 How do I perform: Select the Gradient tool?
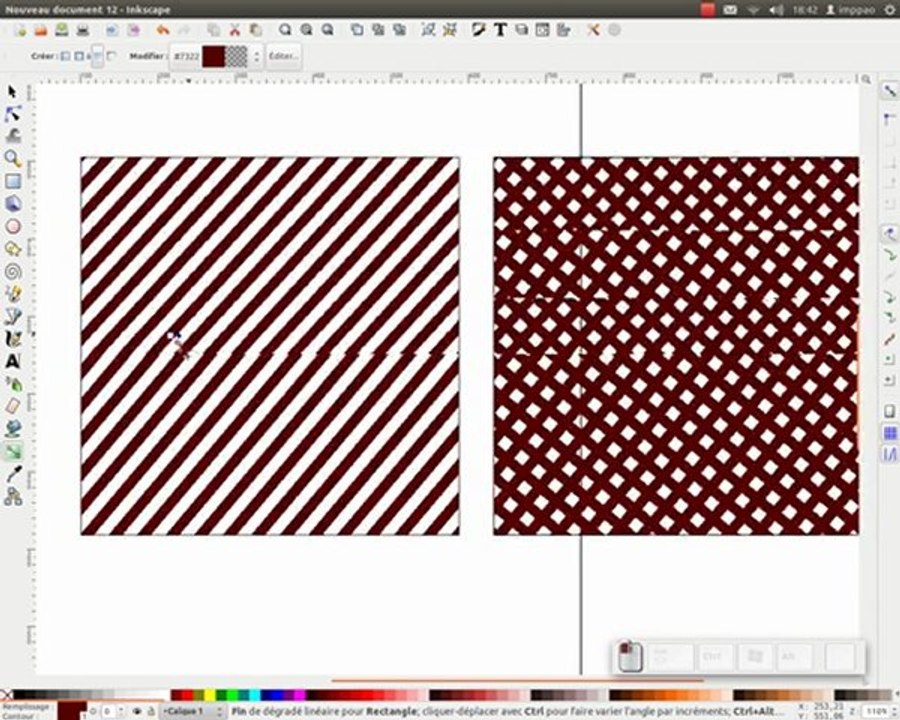pyautogui.click(x=13, y=451)
